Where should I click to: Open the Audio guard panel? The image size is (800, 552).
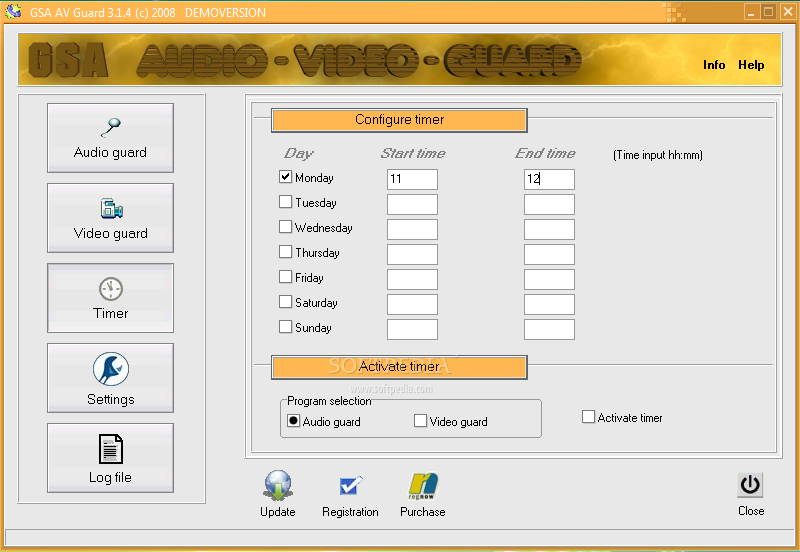[x=110, y=138]
